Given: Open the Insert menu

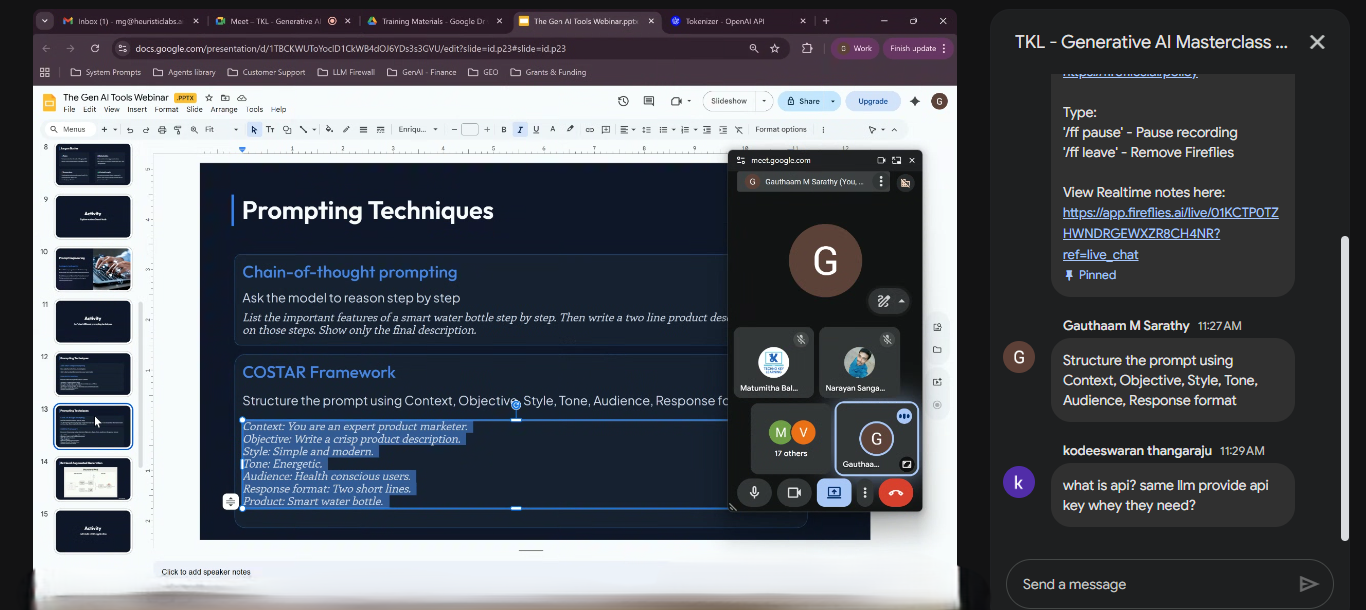Looking at the screenshot, I should 137,109.
